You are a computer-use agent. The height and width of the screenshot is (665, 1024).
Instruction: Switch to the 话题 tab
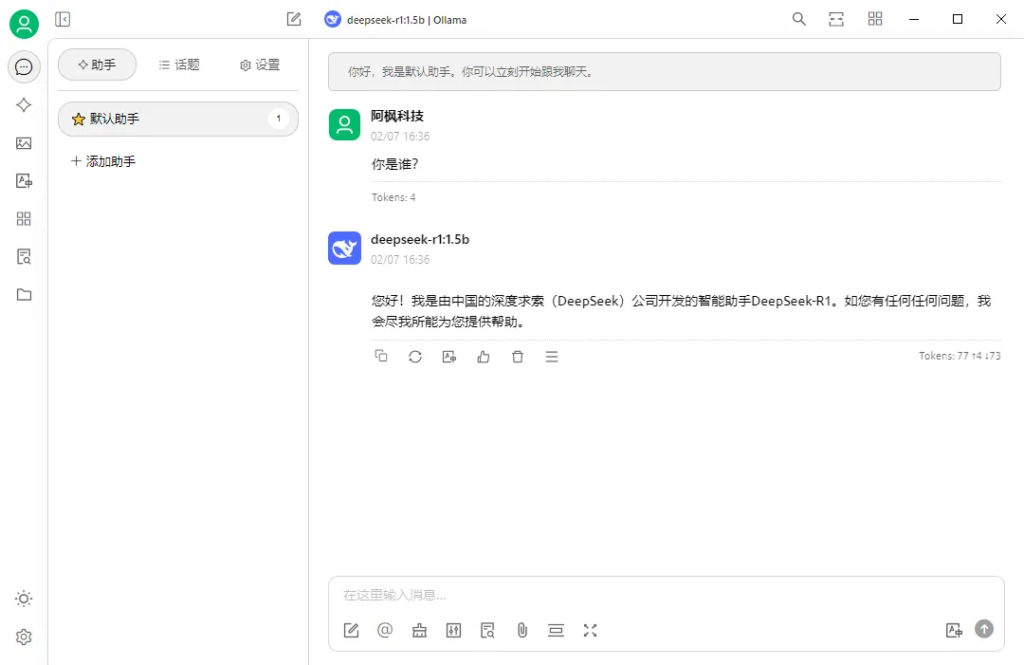point(179,65)
